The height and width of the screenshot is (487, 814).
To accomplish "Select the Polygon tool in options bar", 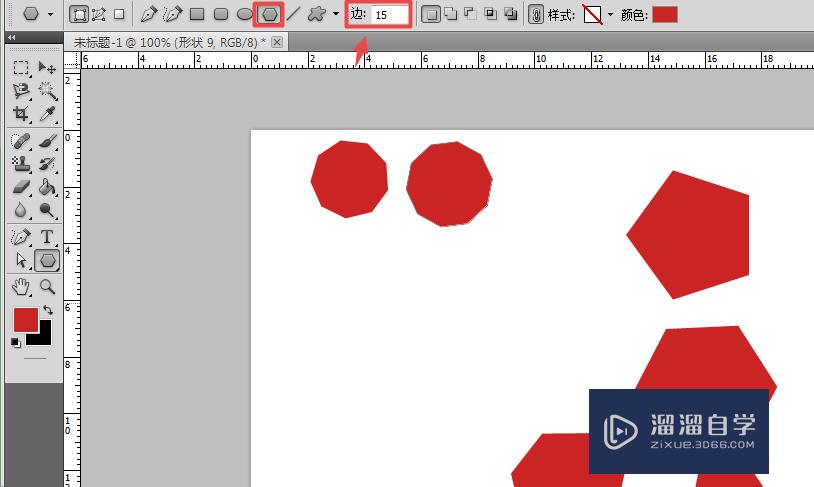I will [x=268, y=14].
